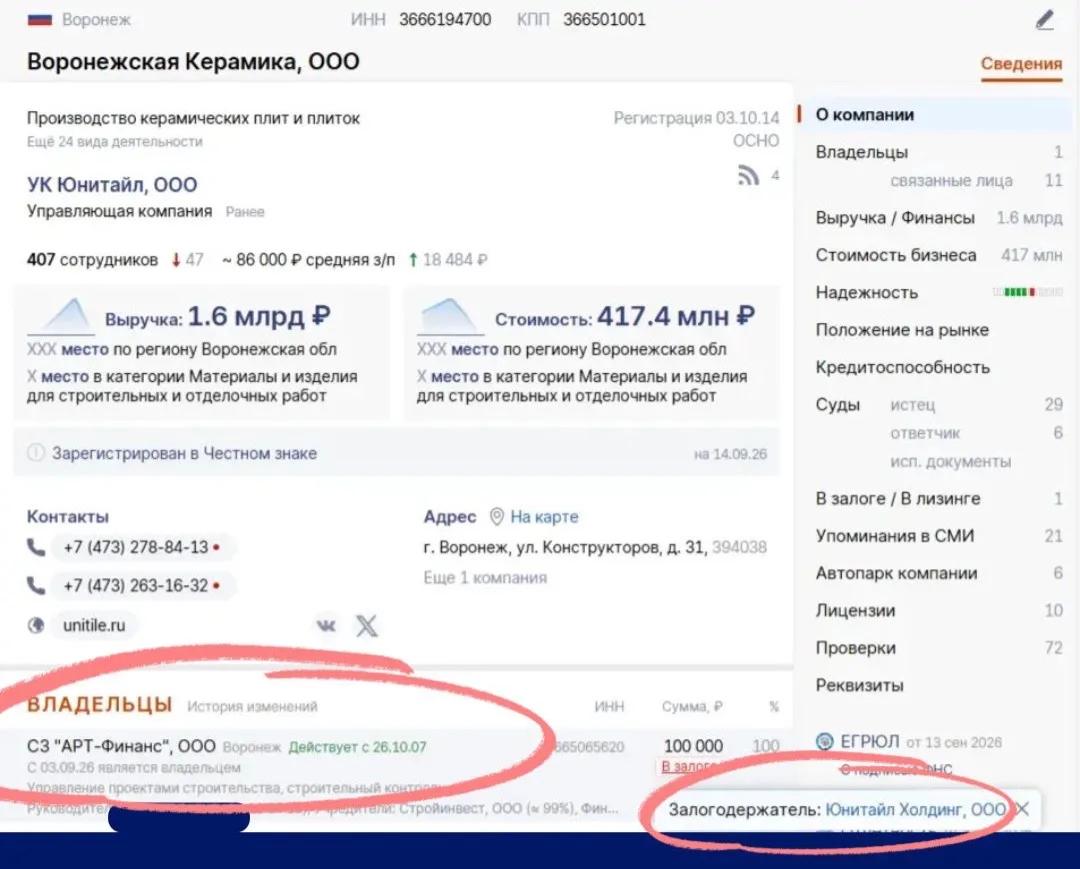
Task: Click Регистрация 03.10.14 text
Action: [696, 118]
